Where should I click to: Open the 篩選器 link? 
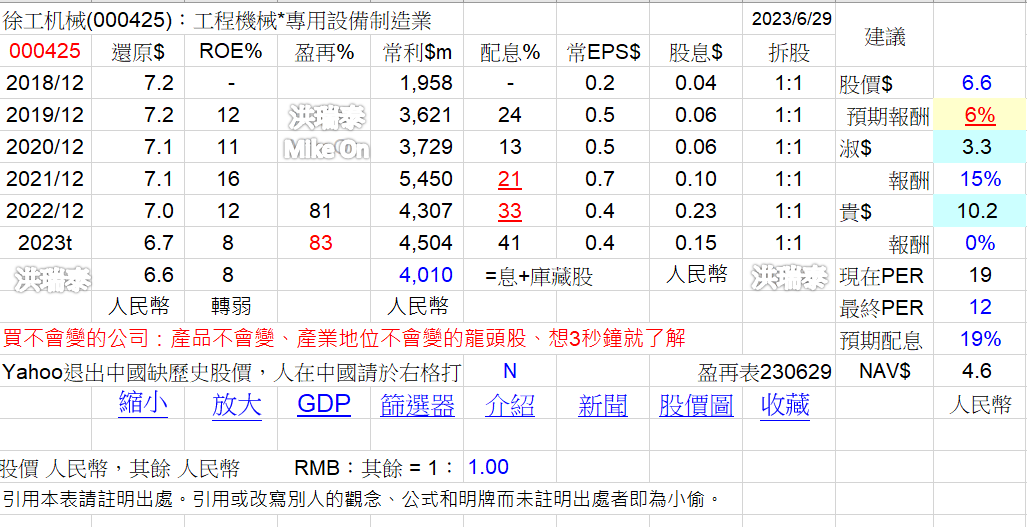(x=417, y=405)
